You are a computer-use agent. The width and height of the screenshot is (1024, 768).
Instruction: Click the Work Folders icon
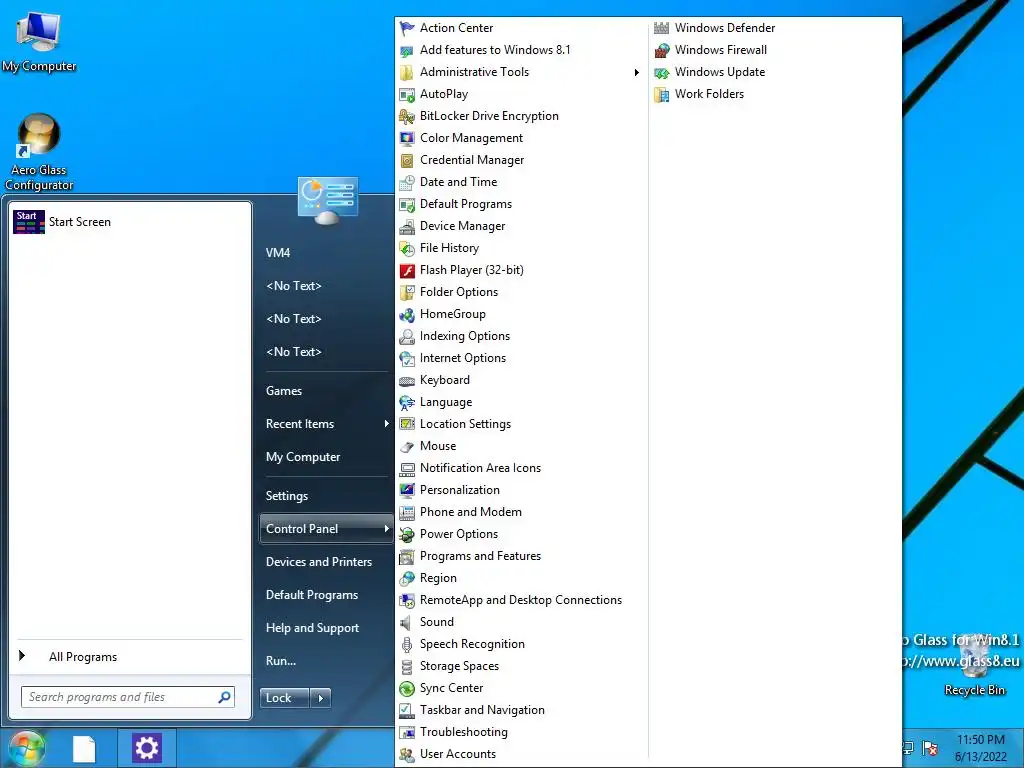pos(662,94)
